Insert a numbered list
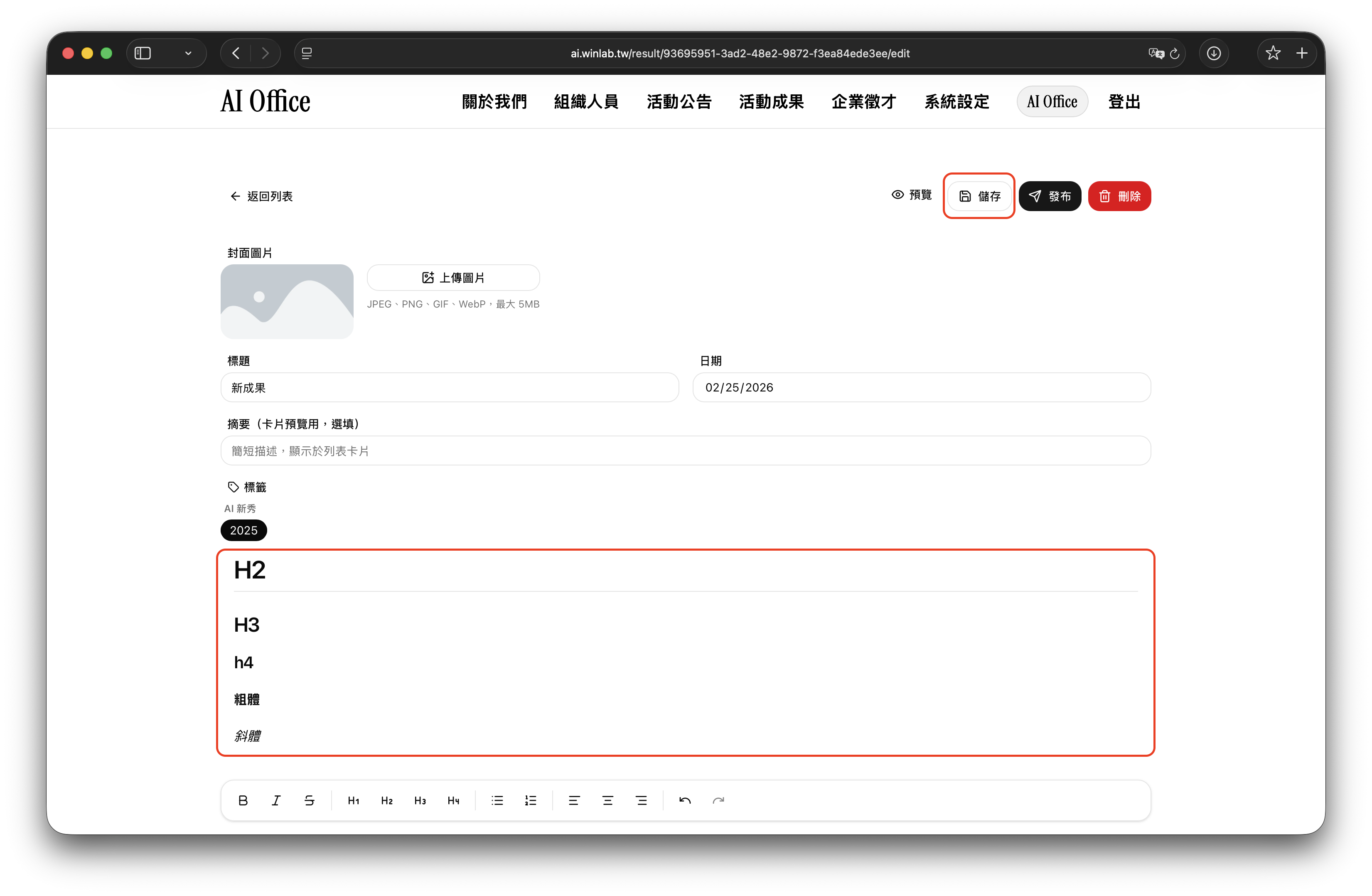1372x896 pixels. point(530,800)
